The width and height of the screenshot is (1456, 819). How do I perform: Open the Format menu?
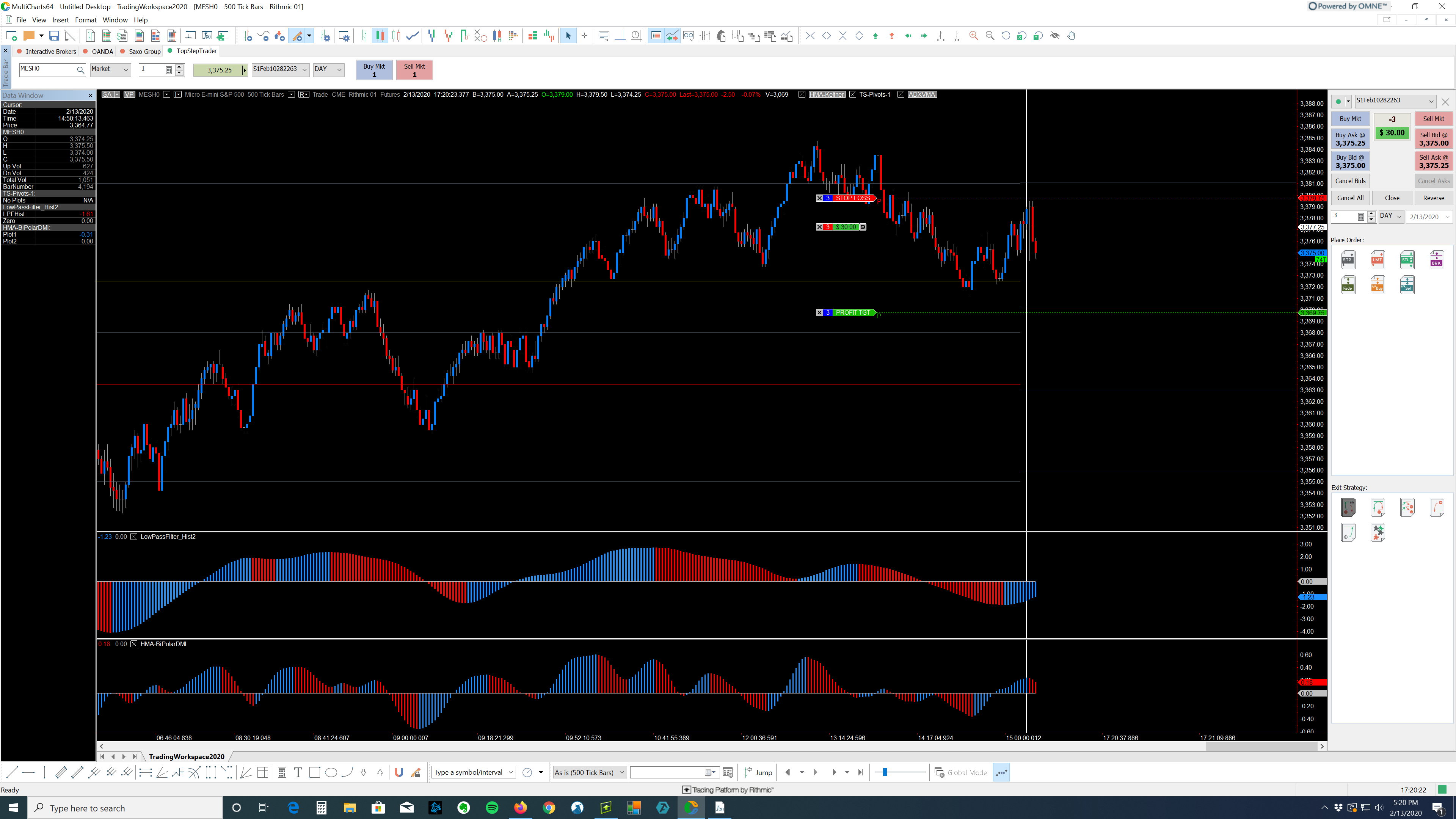point(86,20)
